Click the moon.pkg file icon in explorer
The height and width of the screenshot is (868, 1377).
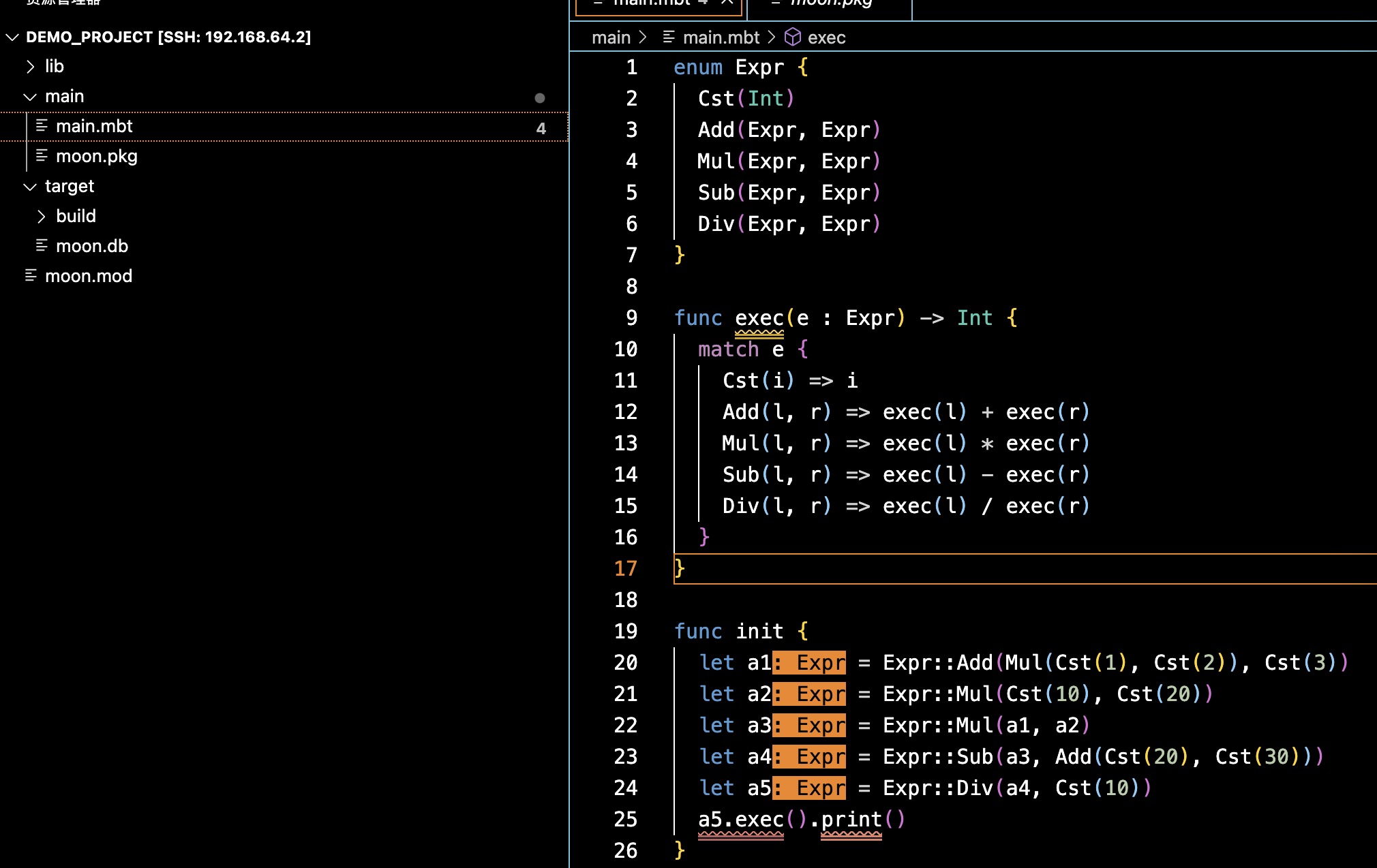point(42,156)
